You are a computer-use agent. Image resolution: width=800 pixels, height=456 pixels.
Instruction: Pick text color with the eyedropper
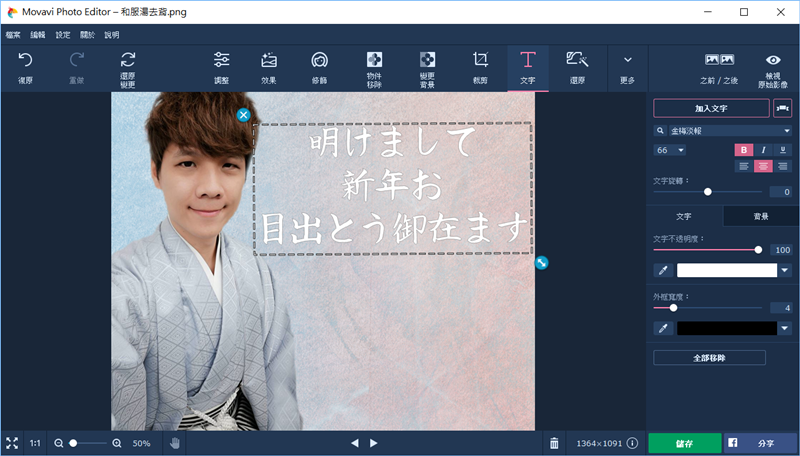(663, 270)
